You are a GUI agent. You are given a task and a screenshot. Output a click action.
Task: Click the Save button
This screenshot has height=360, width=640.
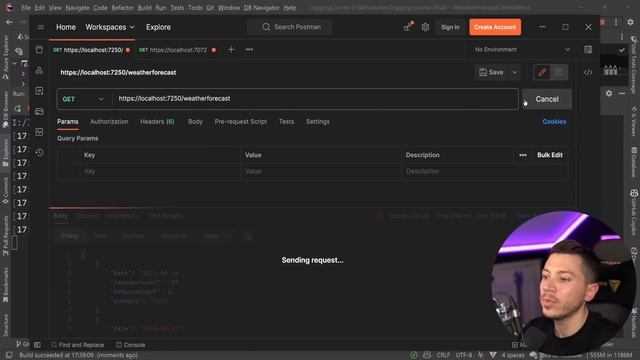(491, 73)
